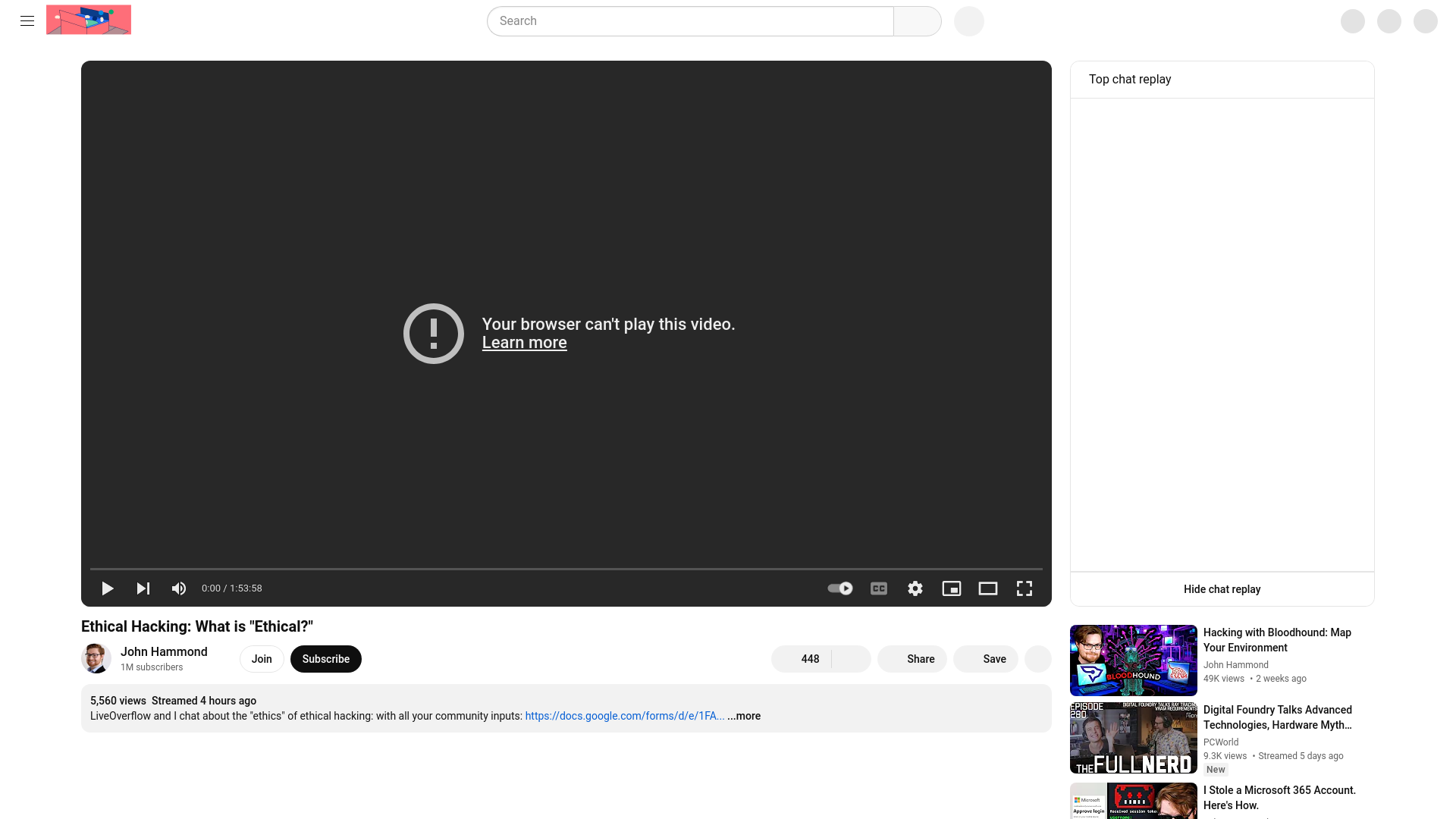Hide chat replay panel
Screen dimensions: 1456x819
(x=1222, y=589)
